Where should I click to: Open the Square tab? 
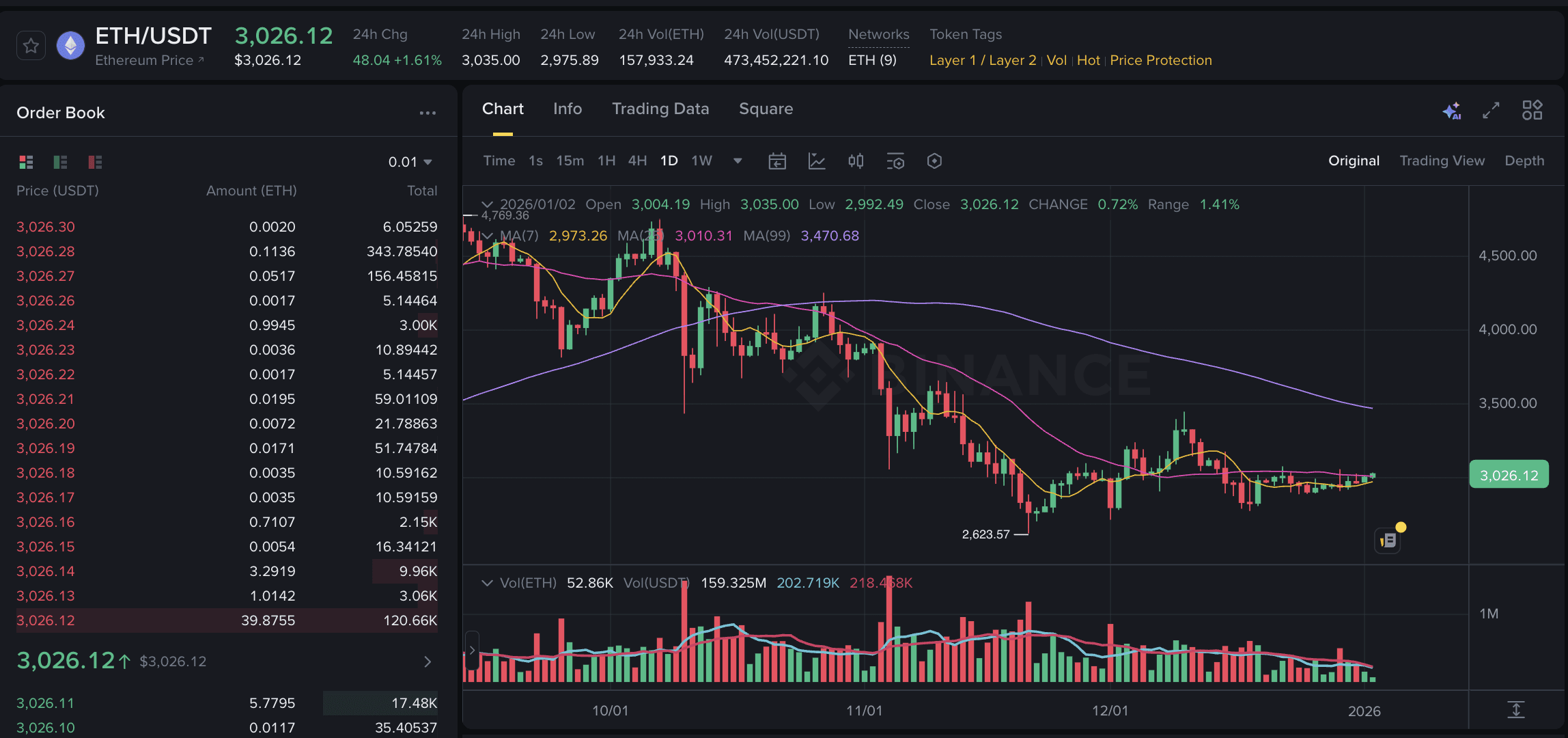[766, 109]
